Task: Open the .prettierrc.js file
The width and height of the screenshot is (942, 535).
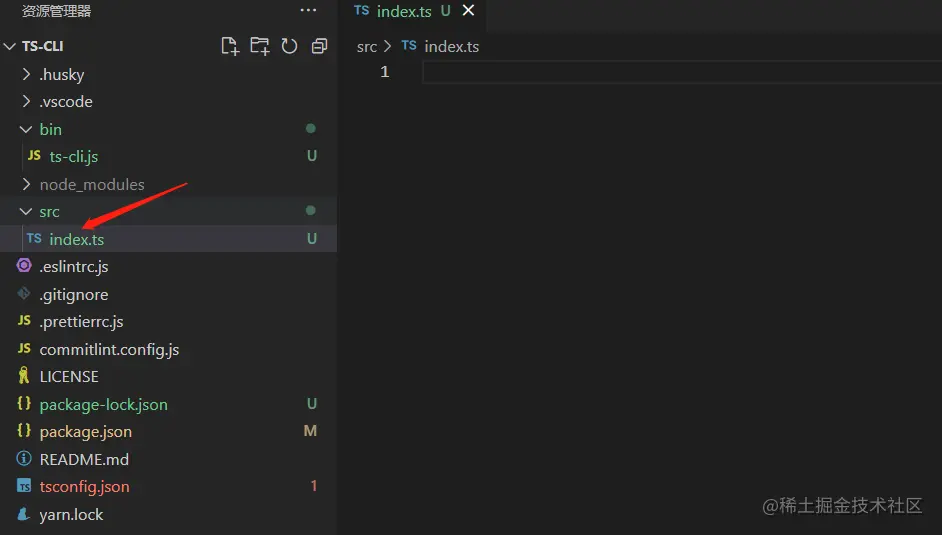Action: (x=168, y=321)
